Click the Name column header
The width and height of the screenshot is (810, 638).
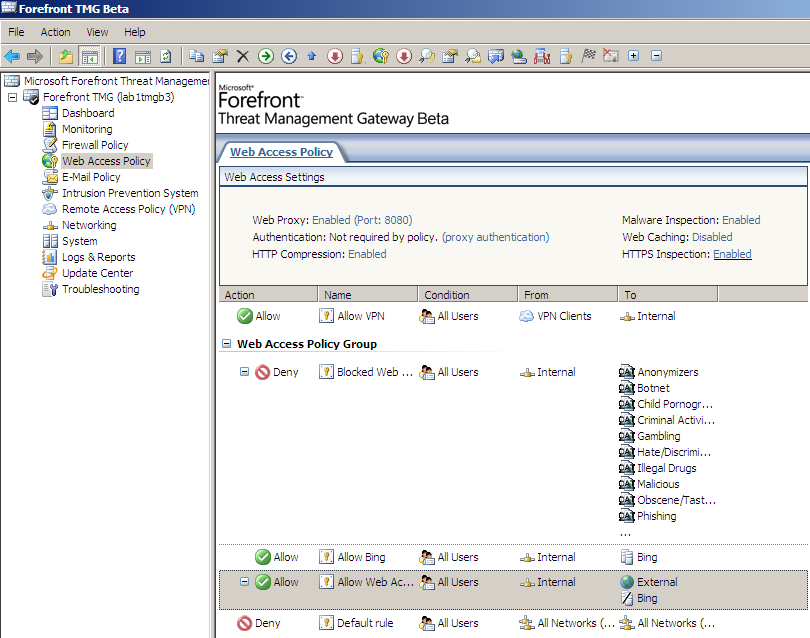pyautogui.click(x=368, y=294)
